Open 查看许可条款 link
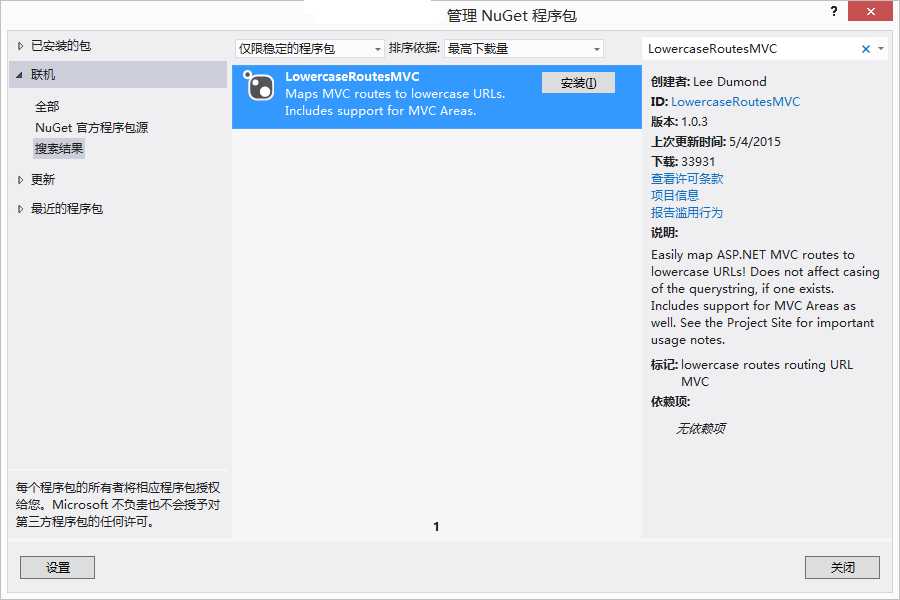Screen dimensions: 900x600 pos(686,179)
